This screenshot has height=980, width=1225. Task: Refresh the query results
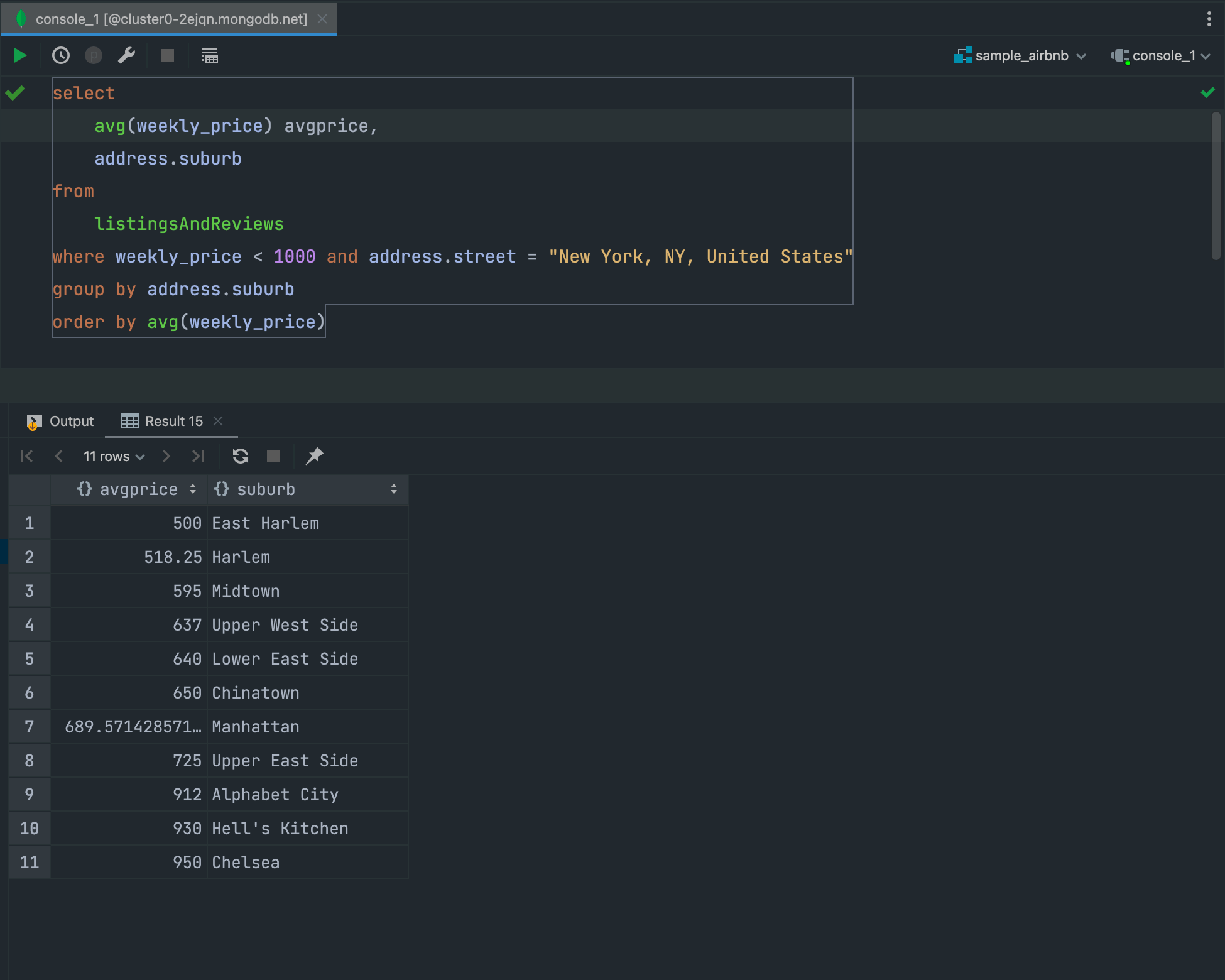pos(240,456)
